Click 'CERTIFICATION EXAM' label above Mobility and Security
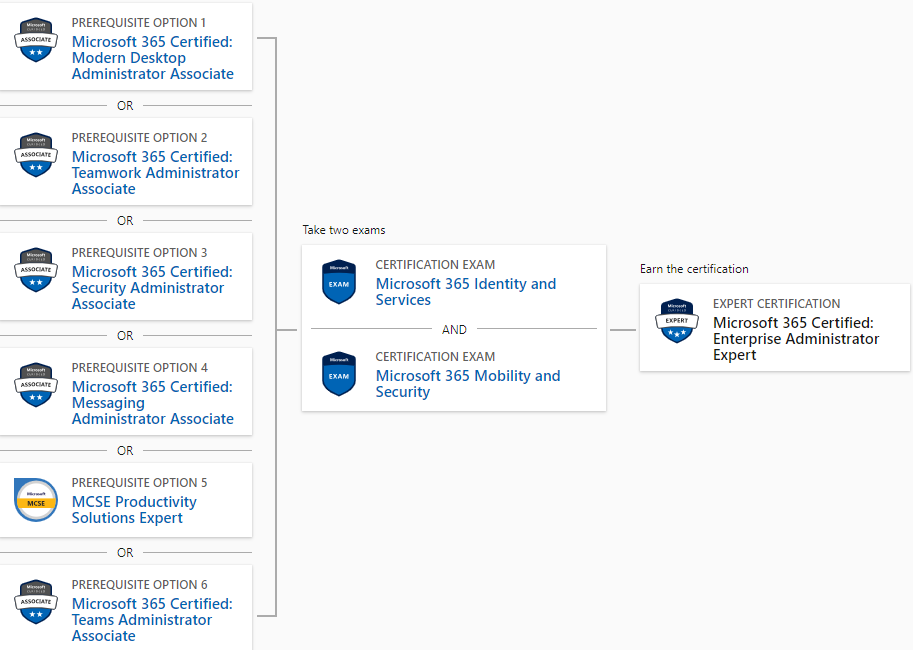 [435, 356]
